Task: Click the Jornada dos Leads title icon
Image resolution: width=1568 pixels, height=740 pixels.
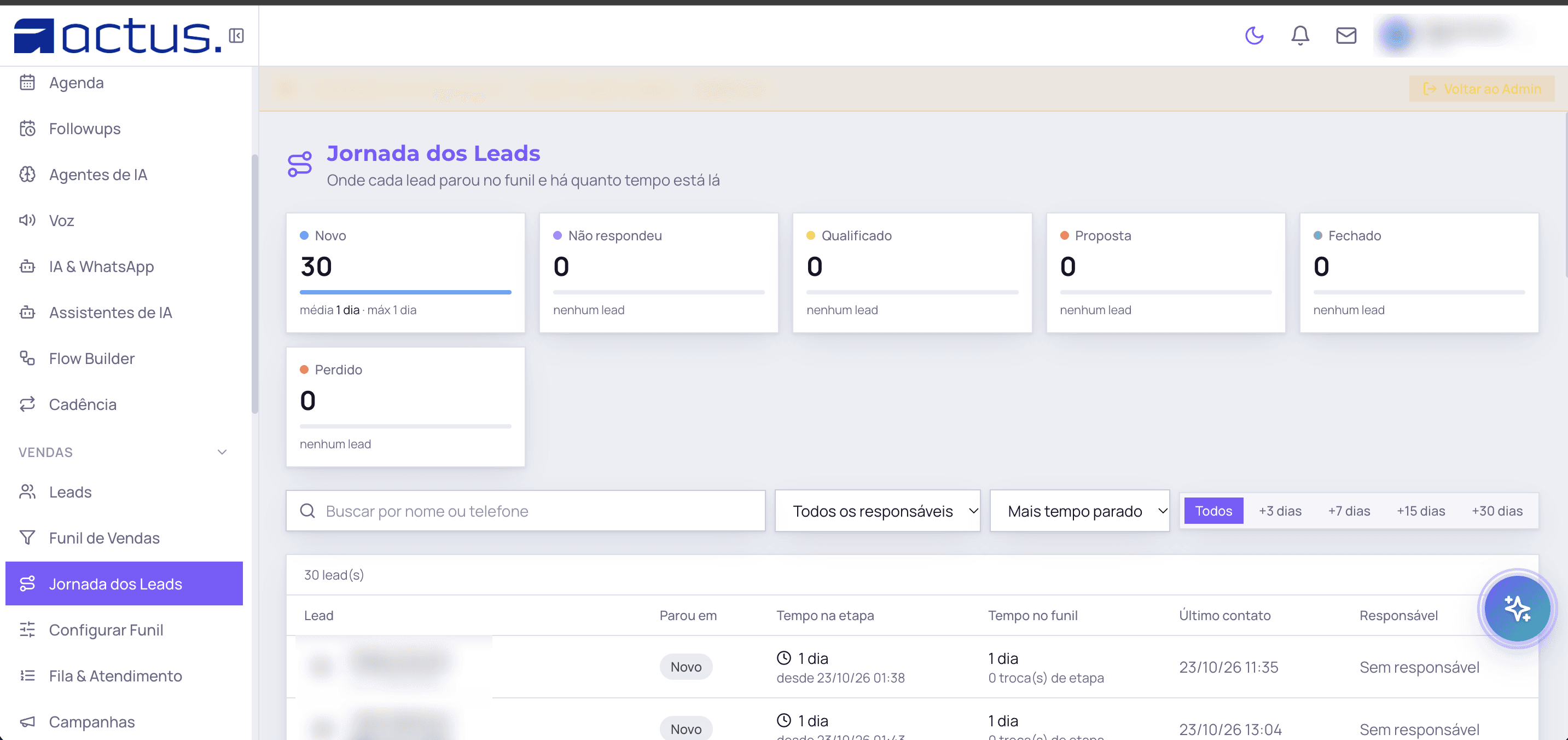Action: 299,164
